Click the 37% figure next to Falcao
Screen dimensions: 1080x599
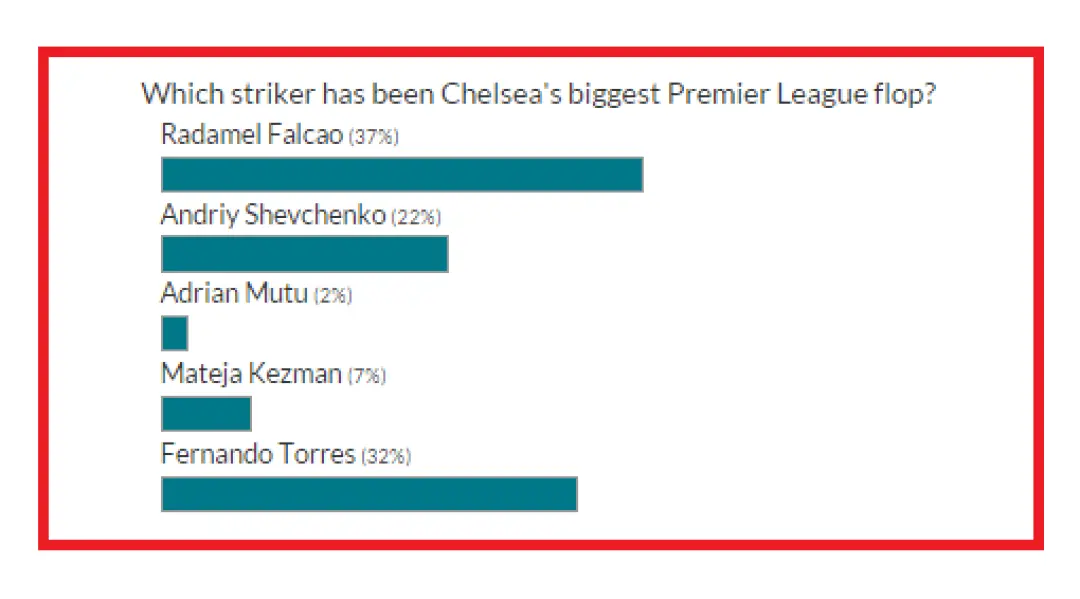pyautogui.click(x=374, y=136)
